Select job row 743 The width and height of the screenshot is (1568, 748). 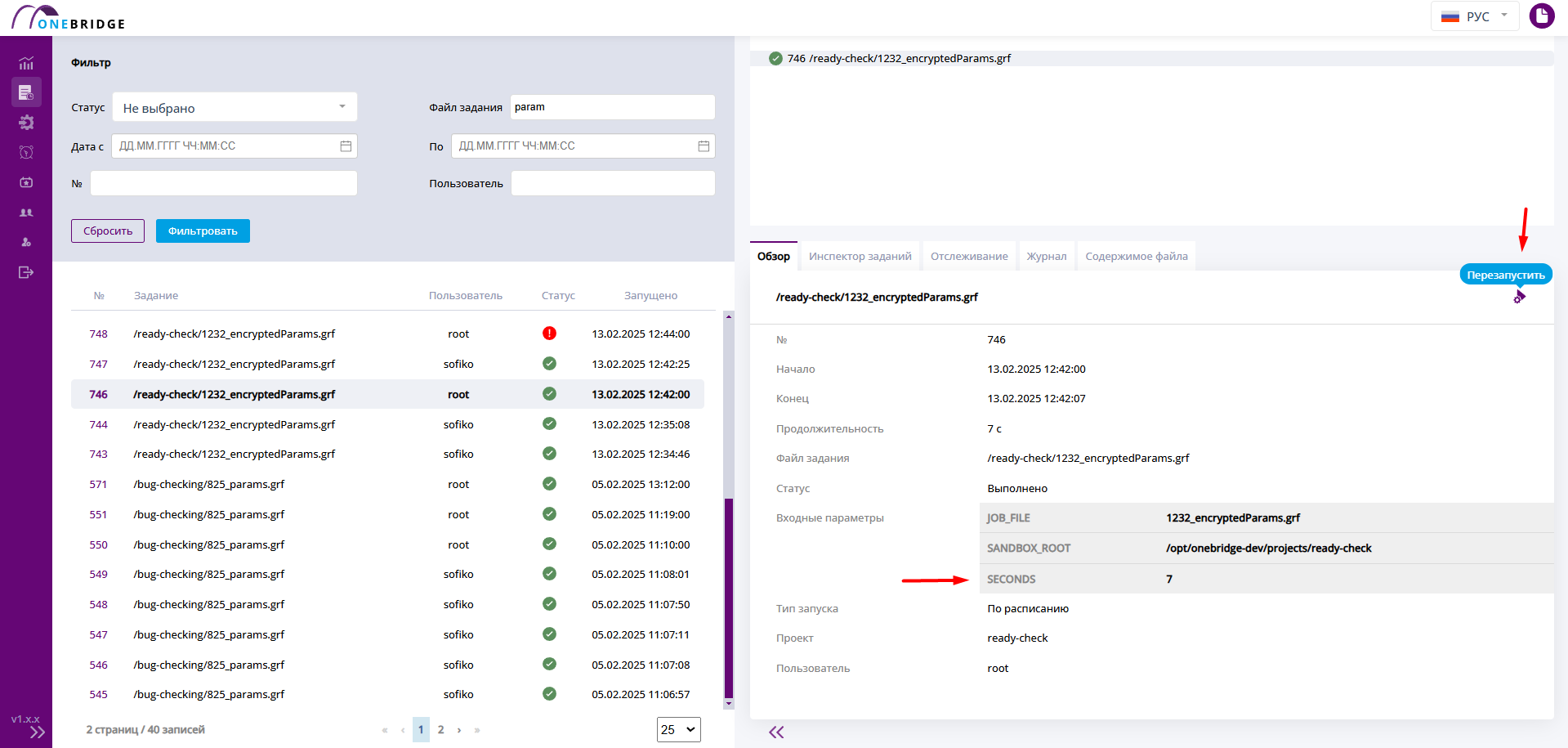387,454
